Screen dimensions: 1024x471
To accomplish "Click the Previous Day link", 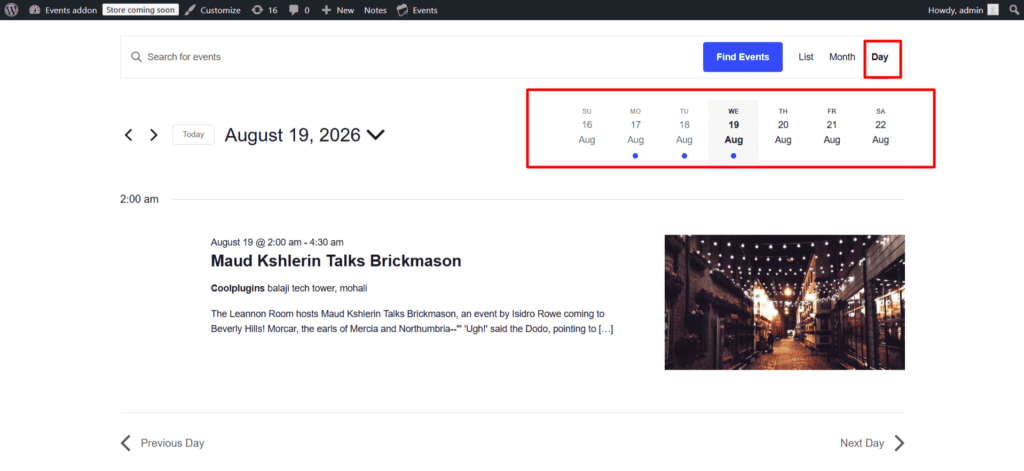I will point(163,443).
